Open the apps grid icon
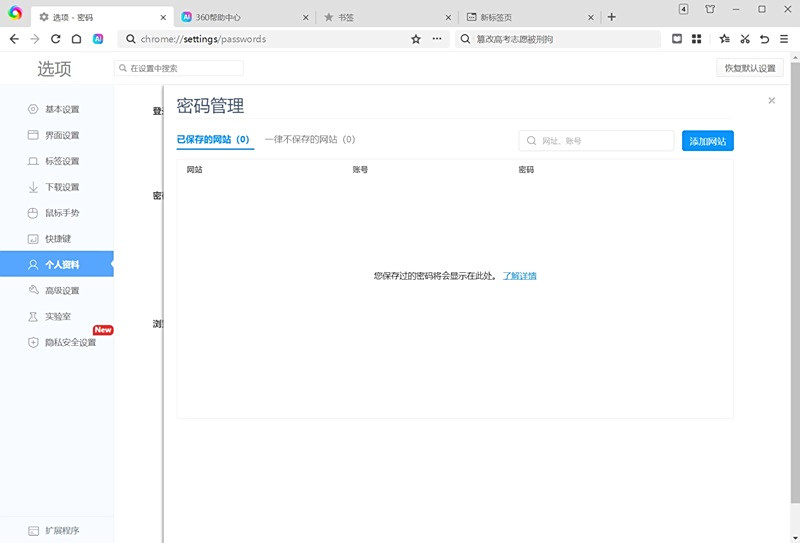This screenshot has height=543, width=800. tap(696, 39)
